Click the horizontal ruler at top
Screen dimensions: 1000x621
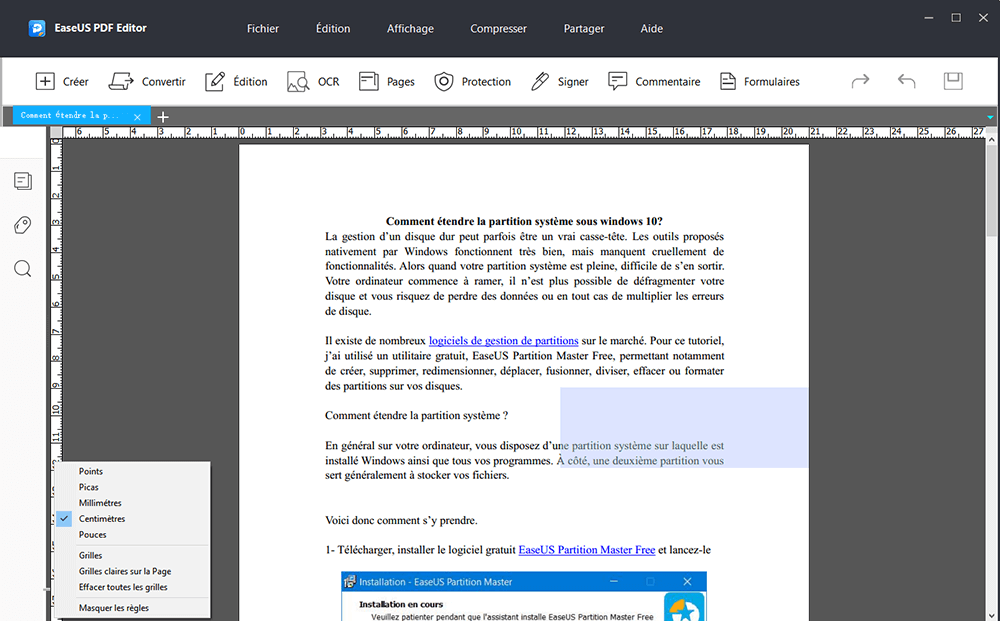point(523,132)
